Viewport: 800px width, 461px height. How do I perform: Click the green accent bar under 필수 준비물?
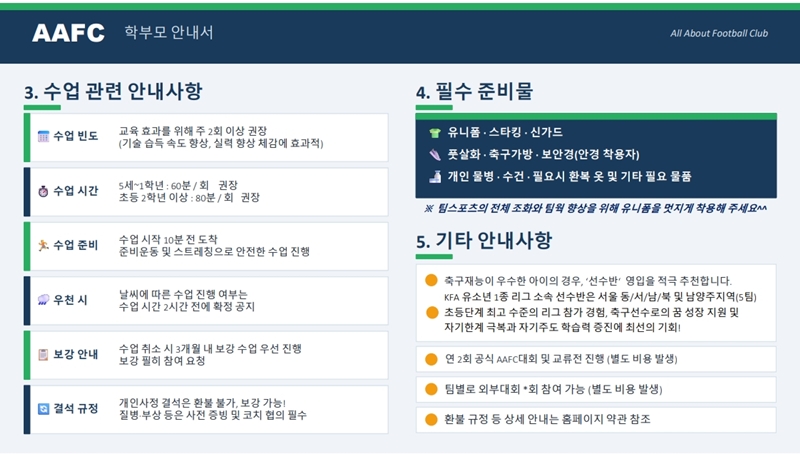point(434,108)
